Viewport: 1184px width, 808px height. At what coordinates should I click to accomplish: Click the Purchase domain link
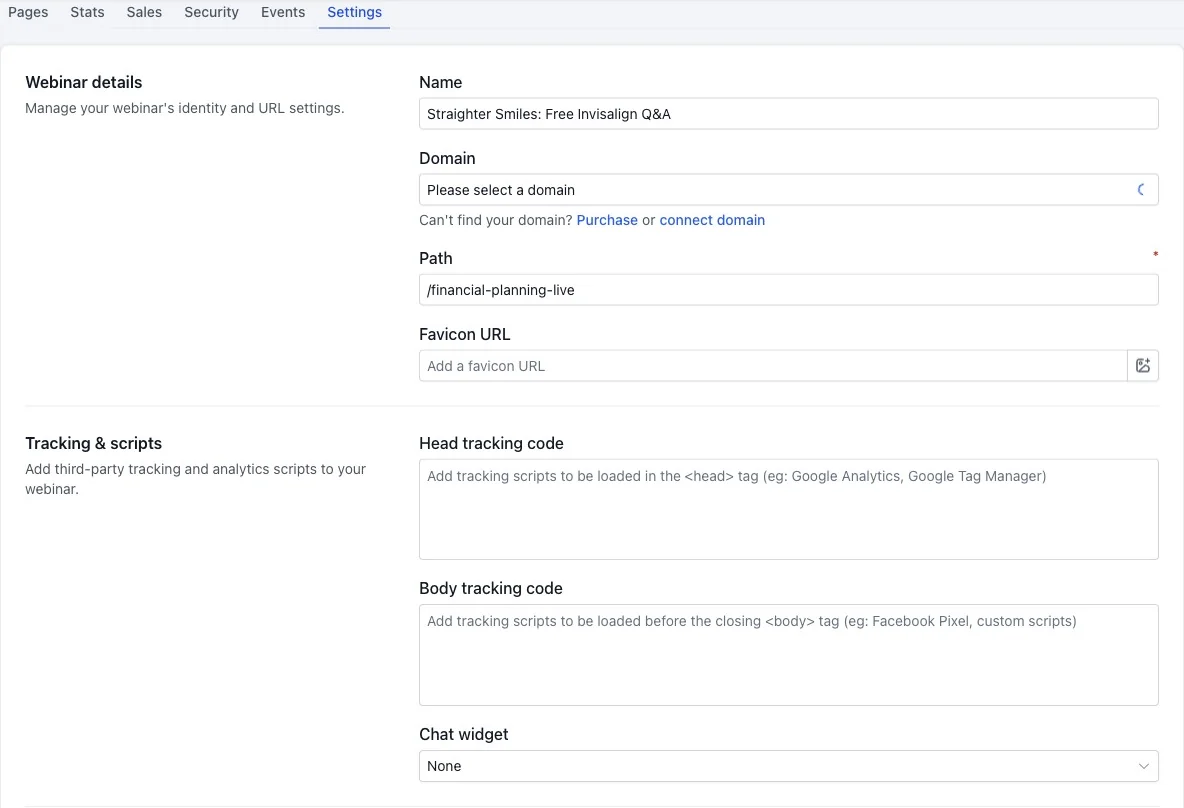607,220
